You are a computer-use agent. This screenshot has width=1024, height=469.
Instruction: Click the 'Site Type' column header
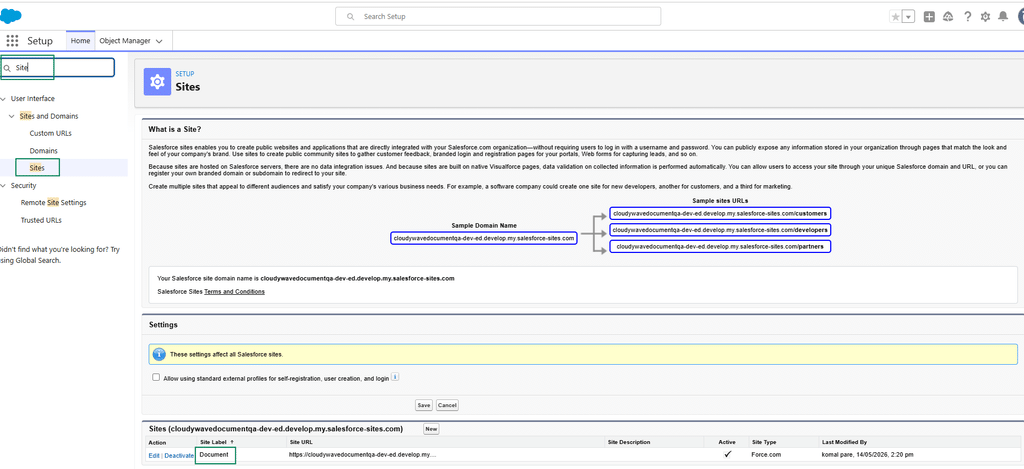[764, 442]
